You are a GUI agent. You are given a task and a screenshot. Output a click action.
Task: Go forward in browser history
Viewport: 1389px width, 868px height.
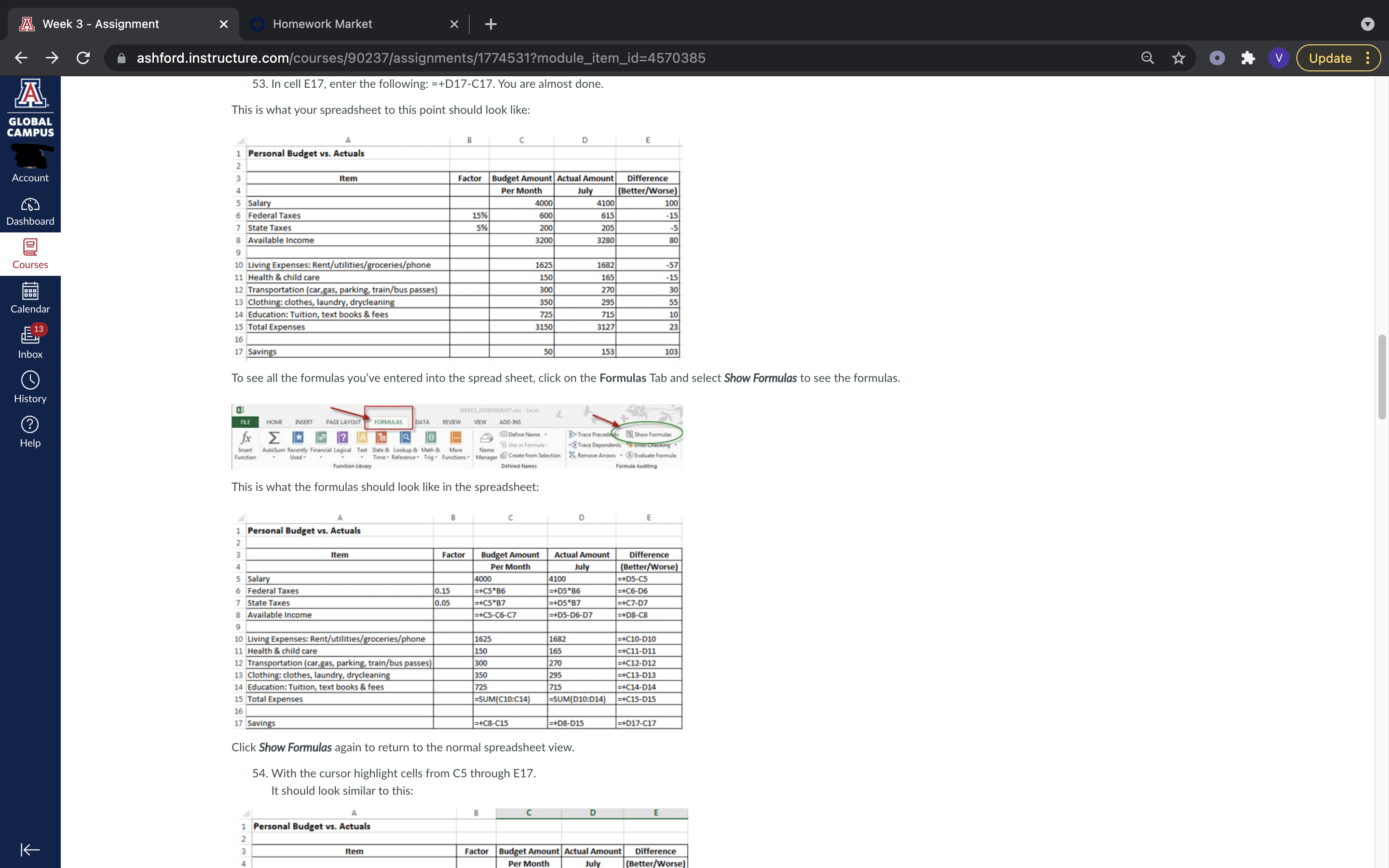52,58
